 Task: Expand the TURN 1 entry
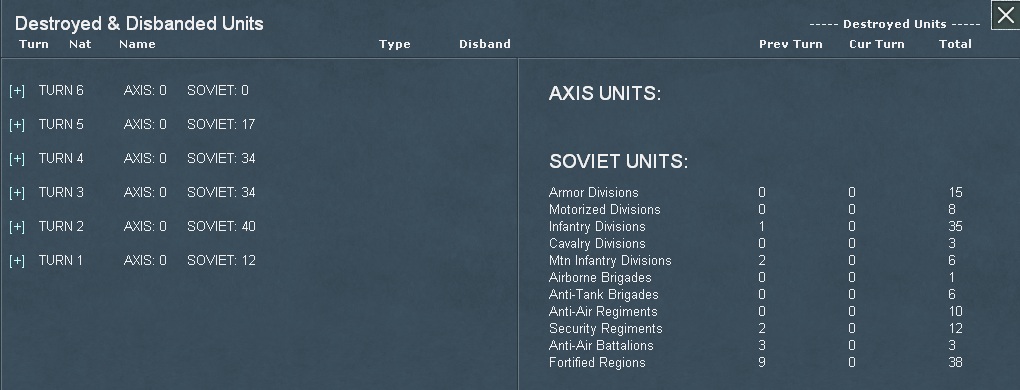coord(17,261)
